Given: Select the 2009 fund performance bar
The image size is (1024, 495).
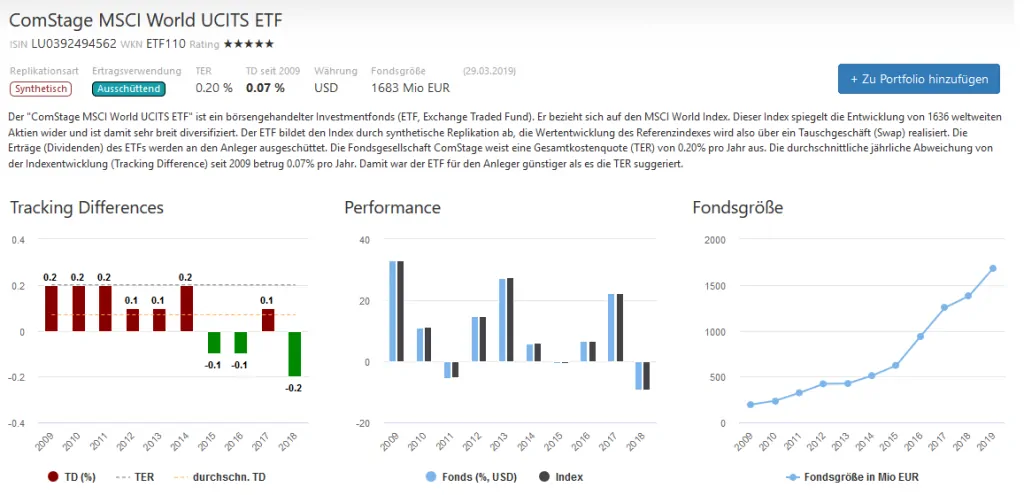Looking at the screenshot, I should (393, 311).
